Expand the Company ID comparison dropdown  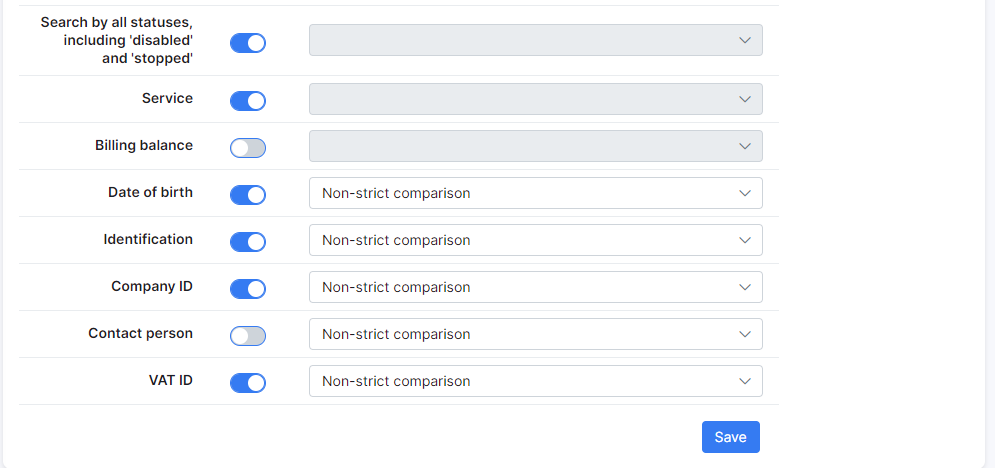click(536, 287)
